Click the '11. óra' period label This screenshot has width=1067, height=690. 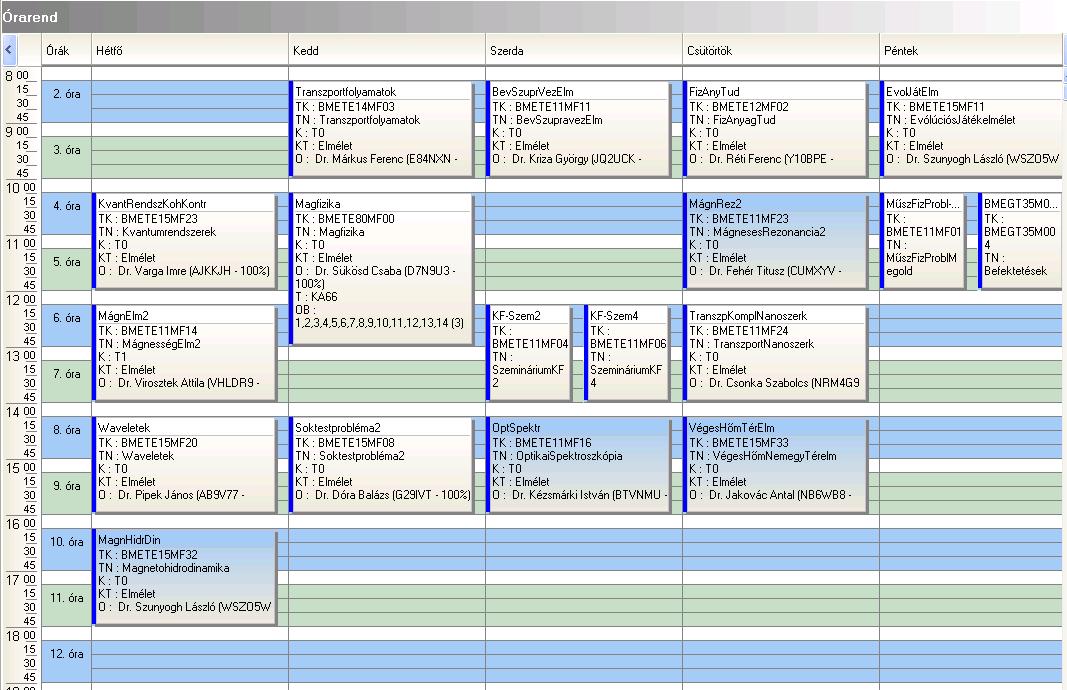[x=67, y=598]
